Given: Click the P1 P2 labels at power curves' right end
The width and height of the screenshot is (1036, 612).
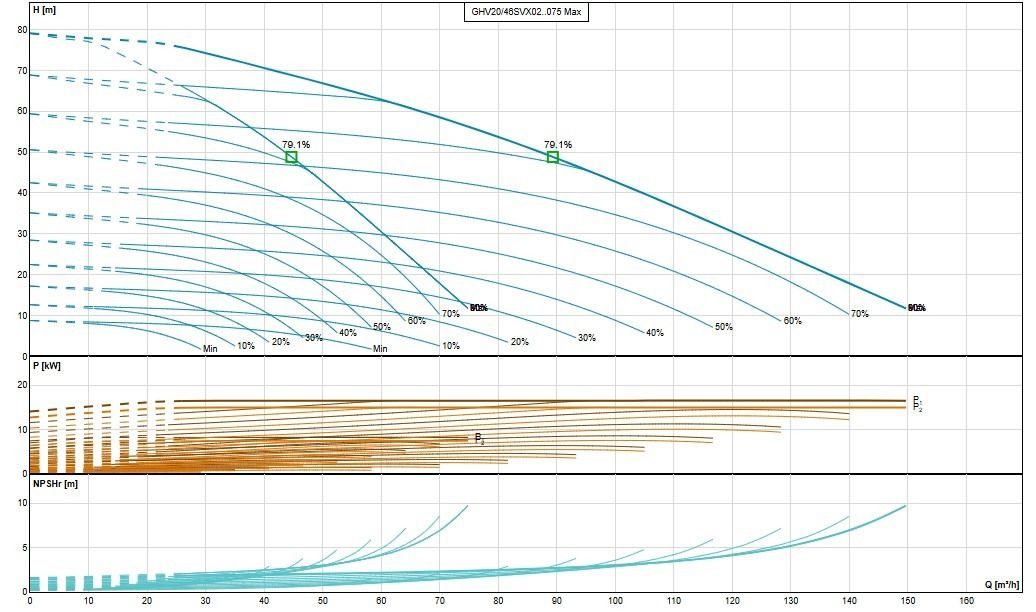Looking at the screenshot, I should pyautogui.click(x=917, y=404).
